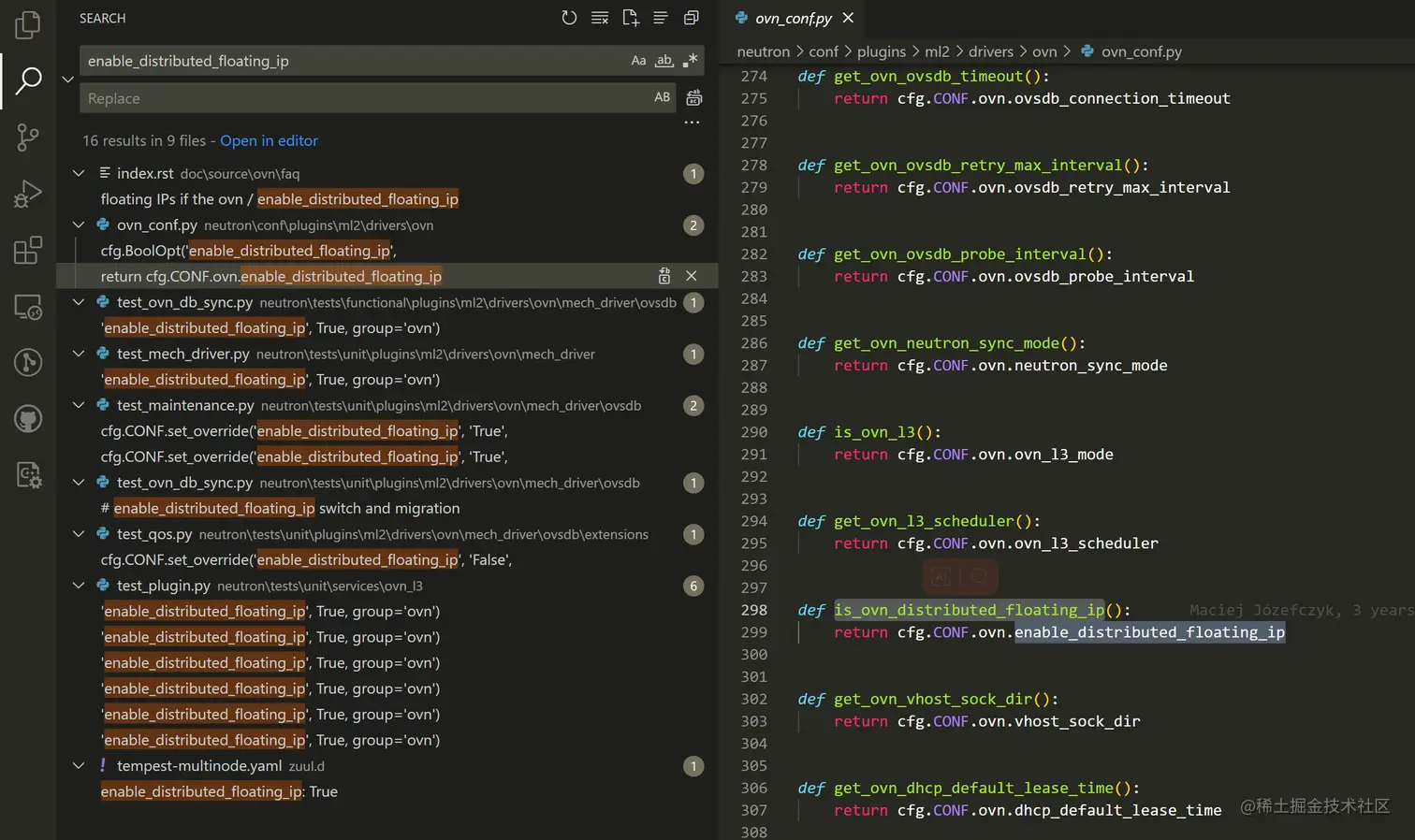Collapse test_mech_driver.py results

(x=79, y=354)
